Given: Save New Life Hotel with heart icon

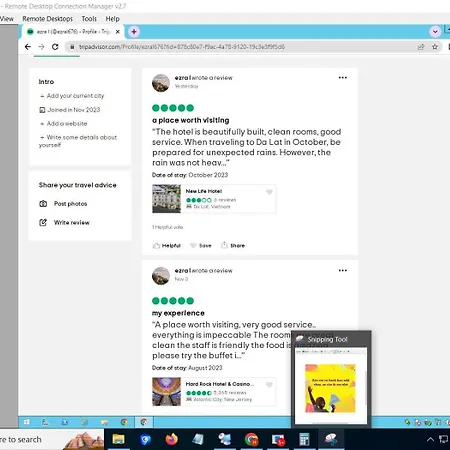Looking at the screenshot, I should click(269, 192).
